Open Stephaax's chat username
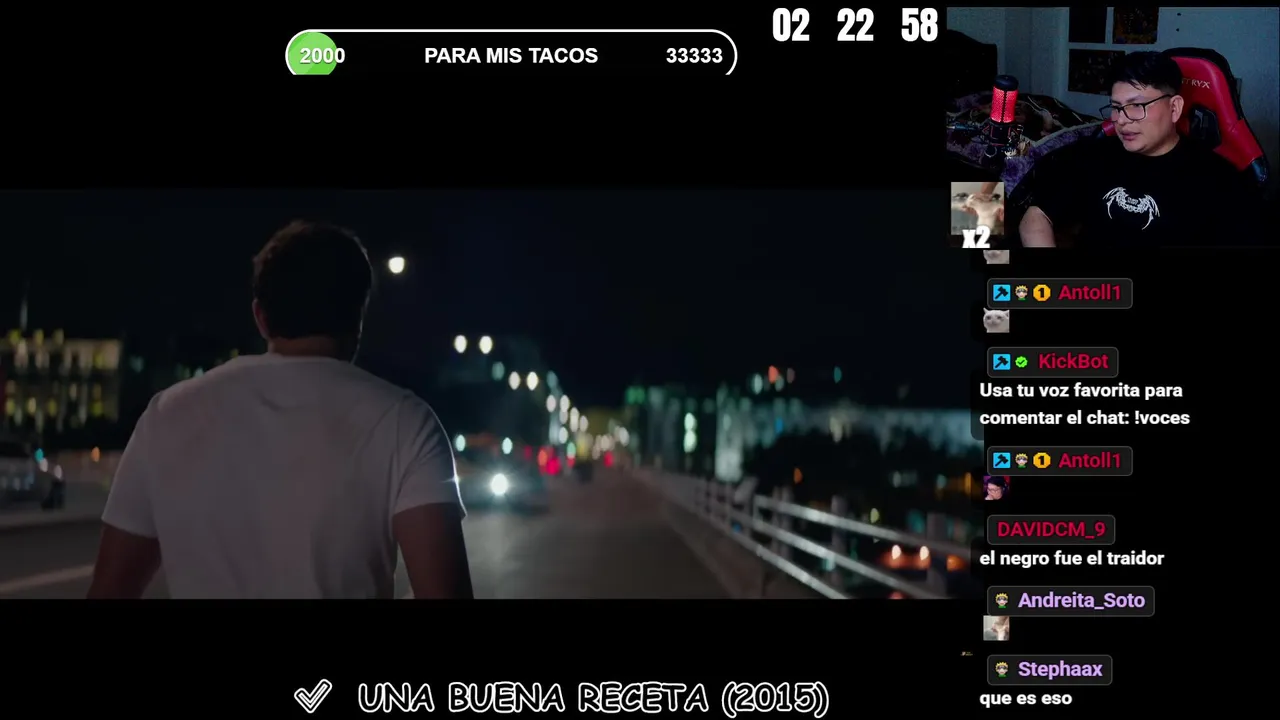1280x720 pixels. pos(1060,669)
